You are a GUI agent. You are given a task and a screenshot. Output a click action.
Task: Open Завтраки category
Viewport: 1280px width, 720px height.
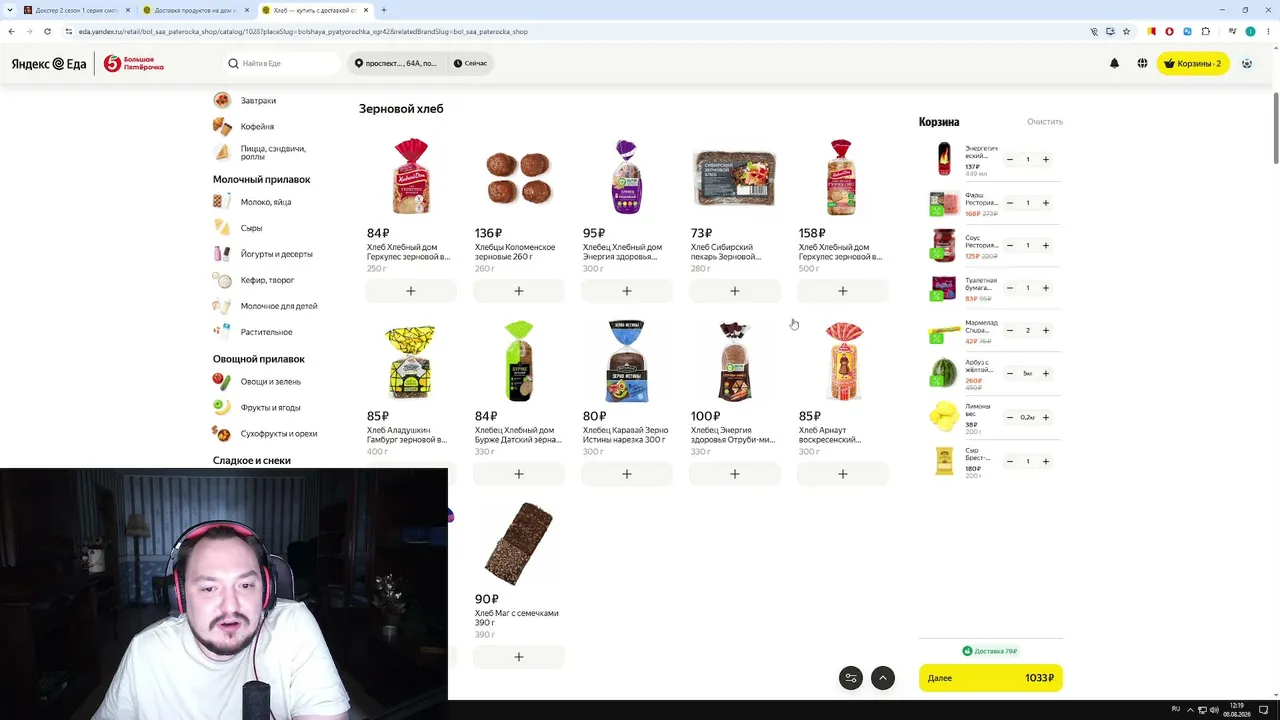tap(258, 100)
